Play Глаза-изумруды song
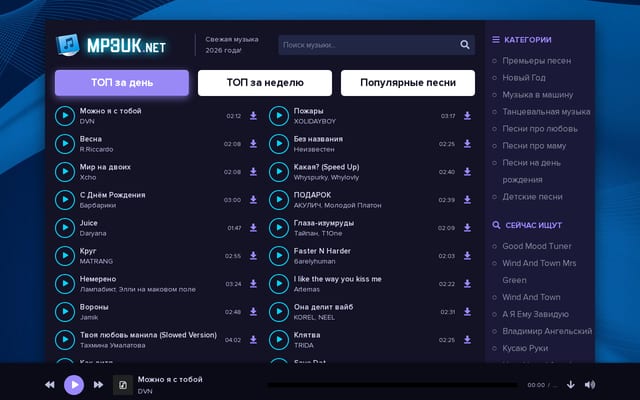640x400 pixels. (279, 228)
